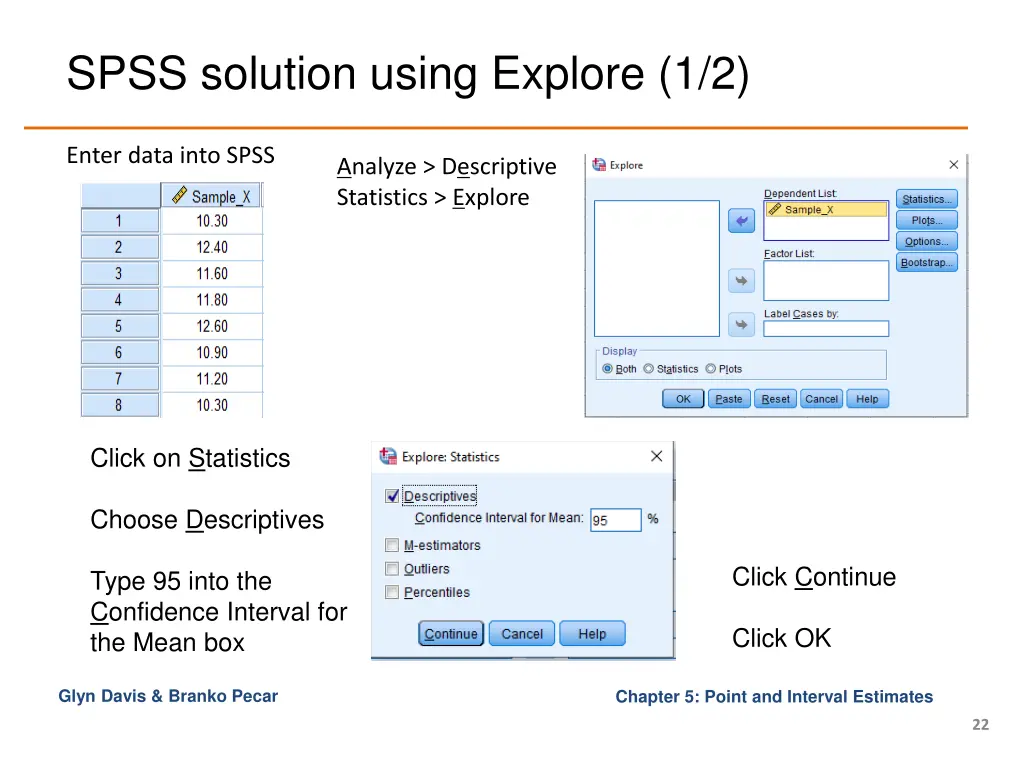Click the Explore dialog title icon
Image resolution: width=1024 pixels, height=768 pixels.
pyautogui.click(x=599, y=165)
